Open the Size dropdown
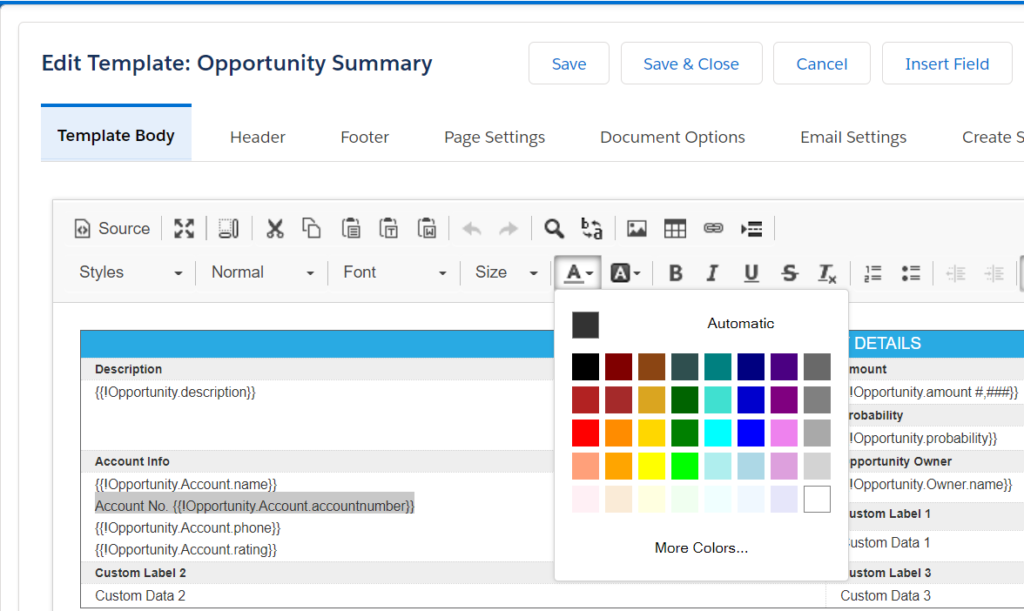Screen dimensions: 1024x611 tap(505, 272)
